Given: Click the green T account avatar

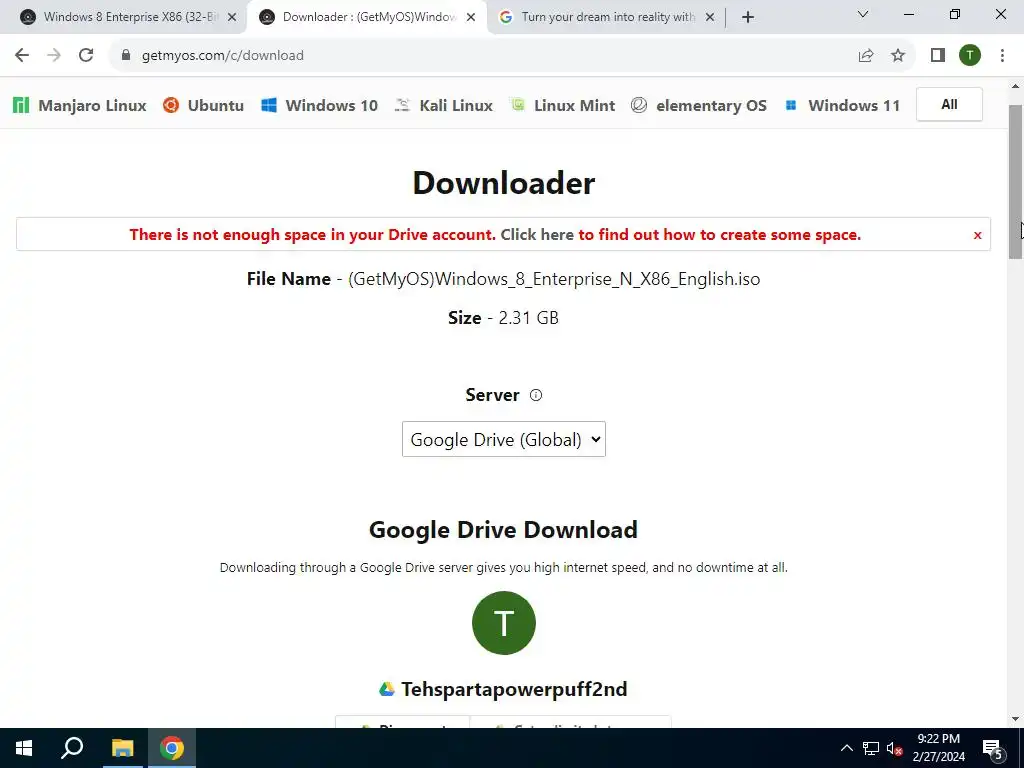Looking at the screenshot, I should pyautogui.click(x=504, y=622).
